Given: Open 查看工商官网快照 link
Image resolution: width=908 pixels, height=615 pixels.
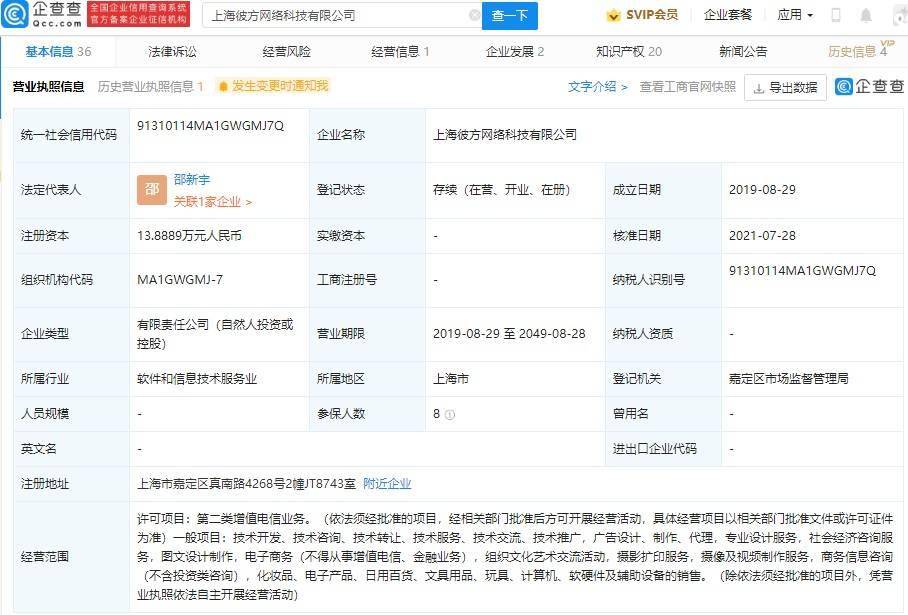Looking at the screenshot, I should (x=687, y=87).
